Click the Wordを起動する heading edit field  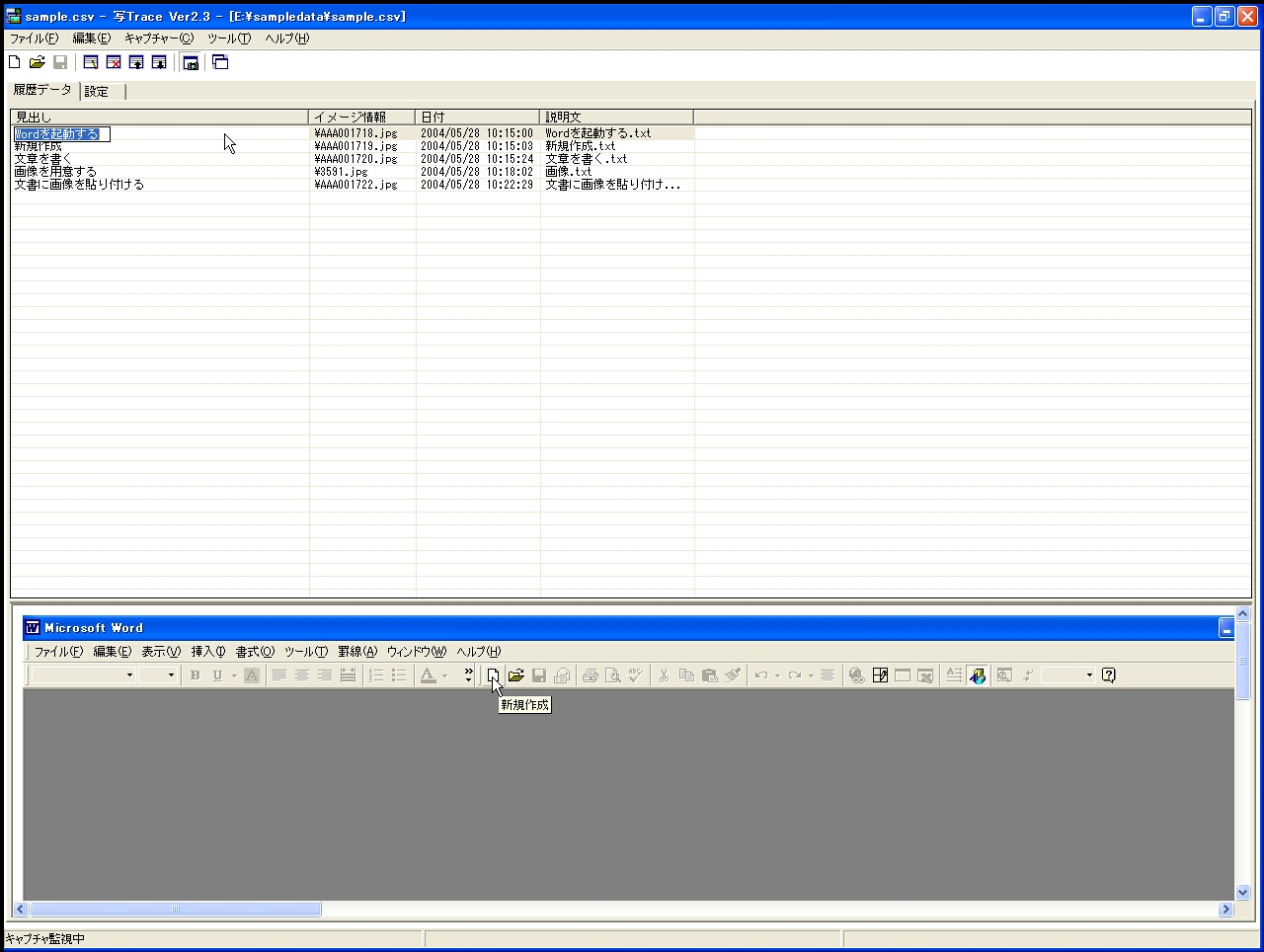tap(61, 133)
